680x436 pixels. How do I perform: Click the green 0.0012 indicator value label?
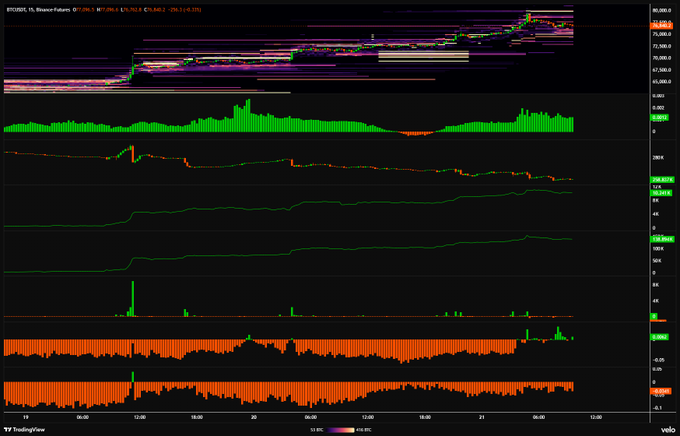click(659, 118)
